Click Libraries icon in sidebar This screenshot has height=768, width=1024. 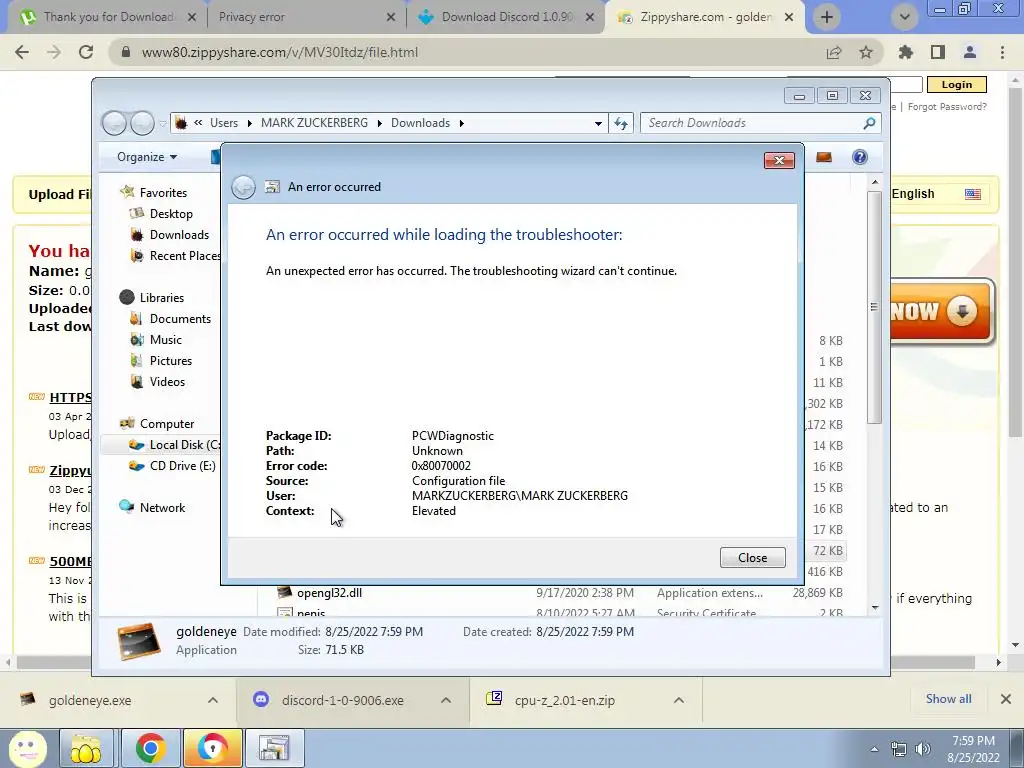click(127, 298)
